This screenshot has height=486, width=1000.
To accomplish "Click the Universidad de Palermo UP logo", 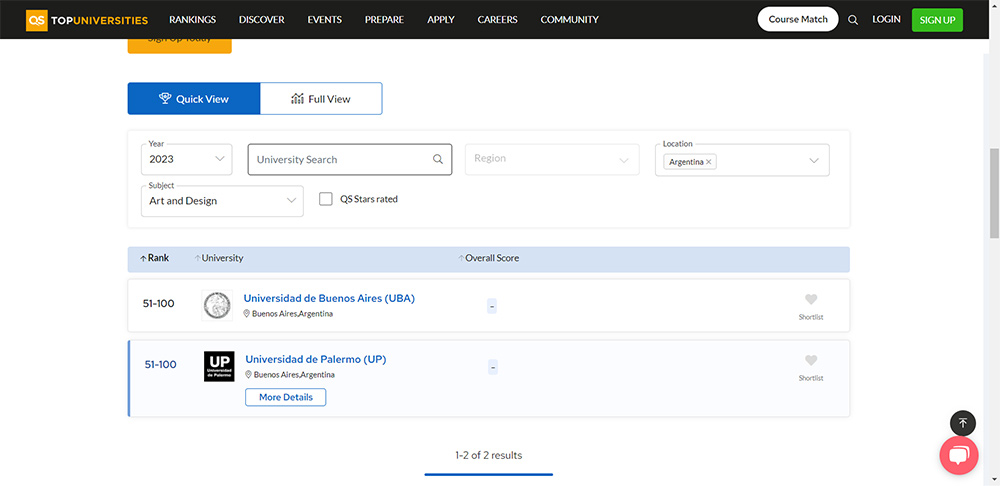I will [219, 367].
